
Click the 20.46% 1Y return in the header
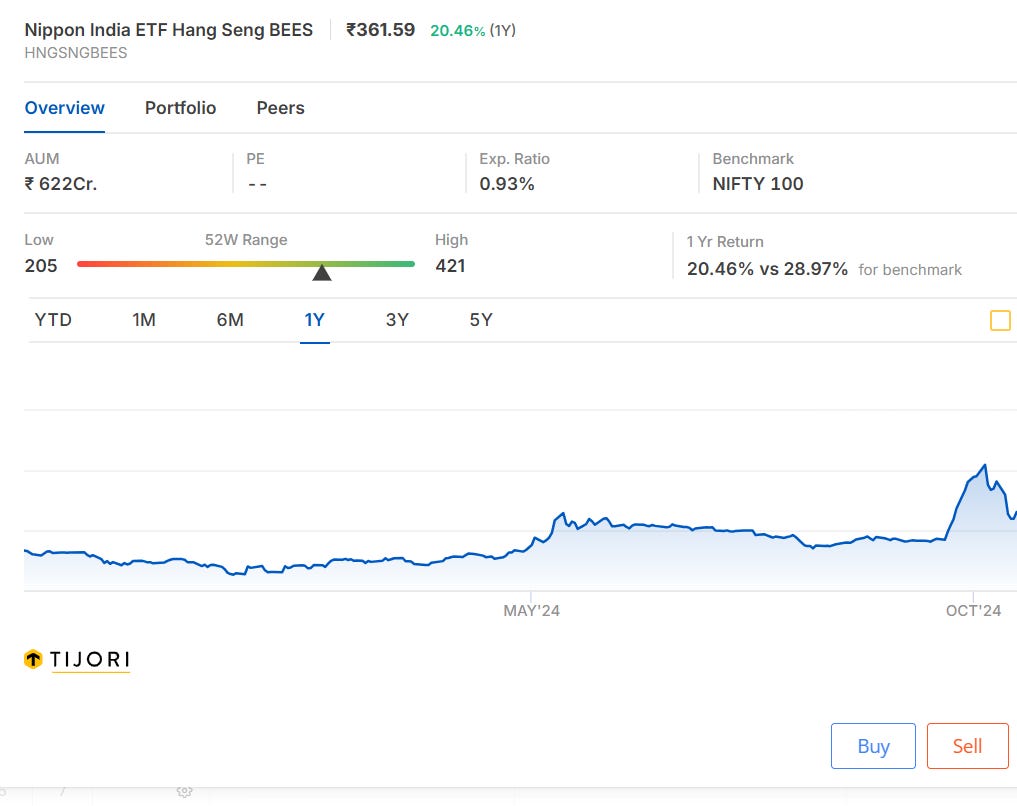point(457,30)
